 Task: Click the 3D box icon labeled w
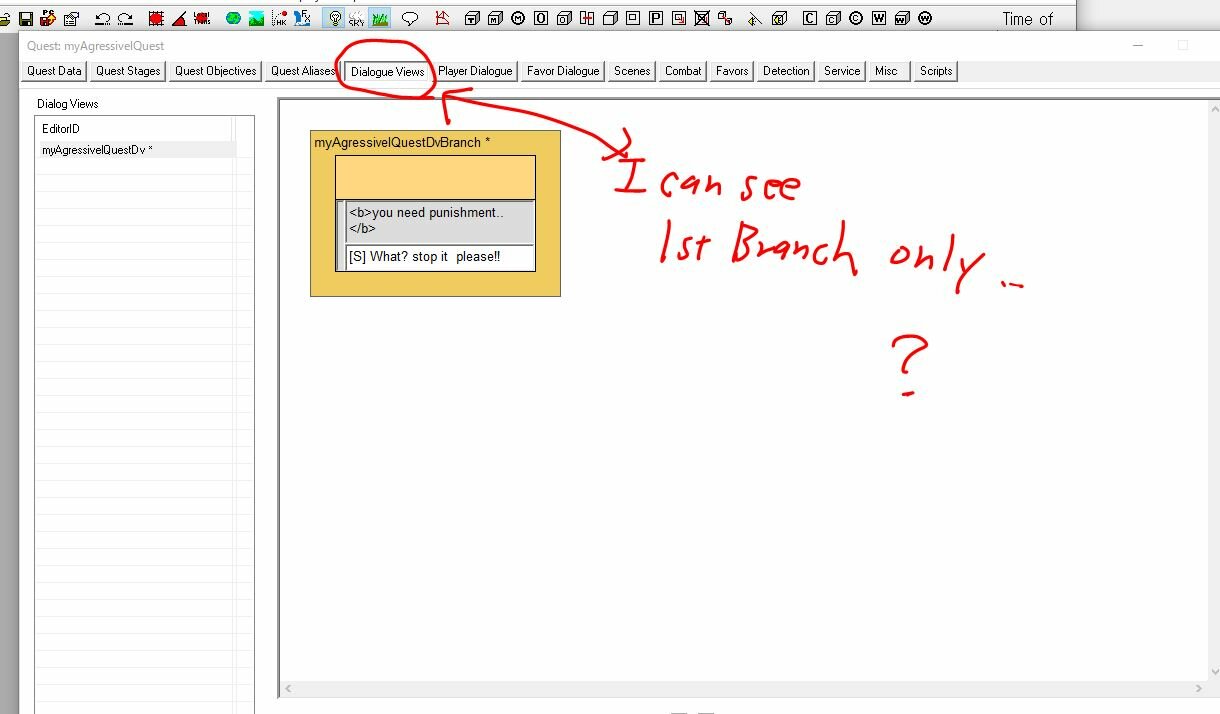pos(902,19)
